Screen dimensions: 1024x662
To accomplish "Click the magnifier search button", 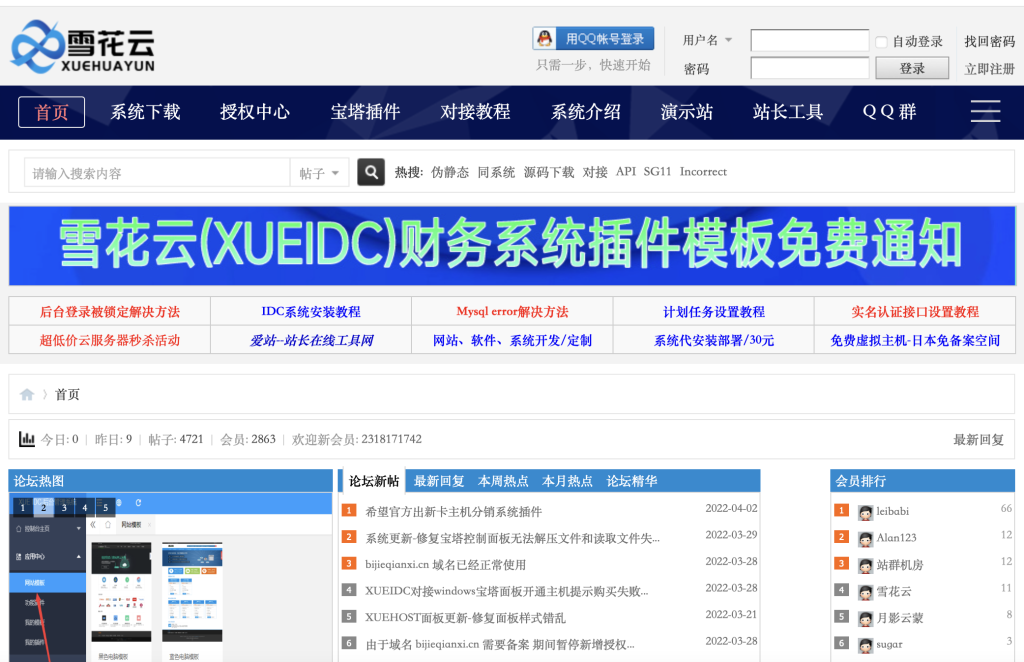I will (371, 172).
